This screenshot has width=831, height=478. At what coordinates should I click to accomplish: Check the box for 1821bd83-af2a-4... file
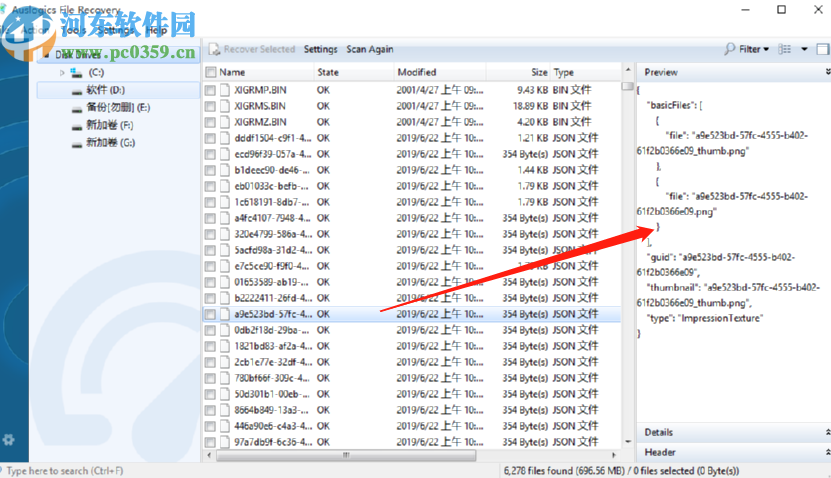coord(210,346)
